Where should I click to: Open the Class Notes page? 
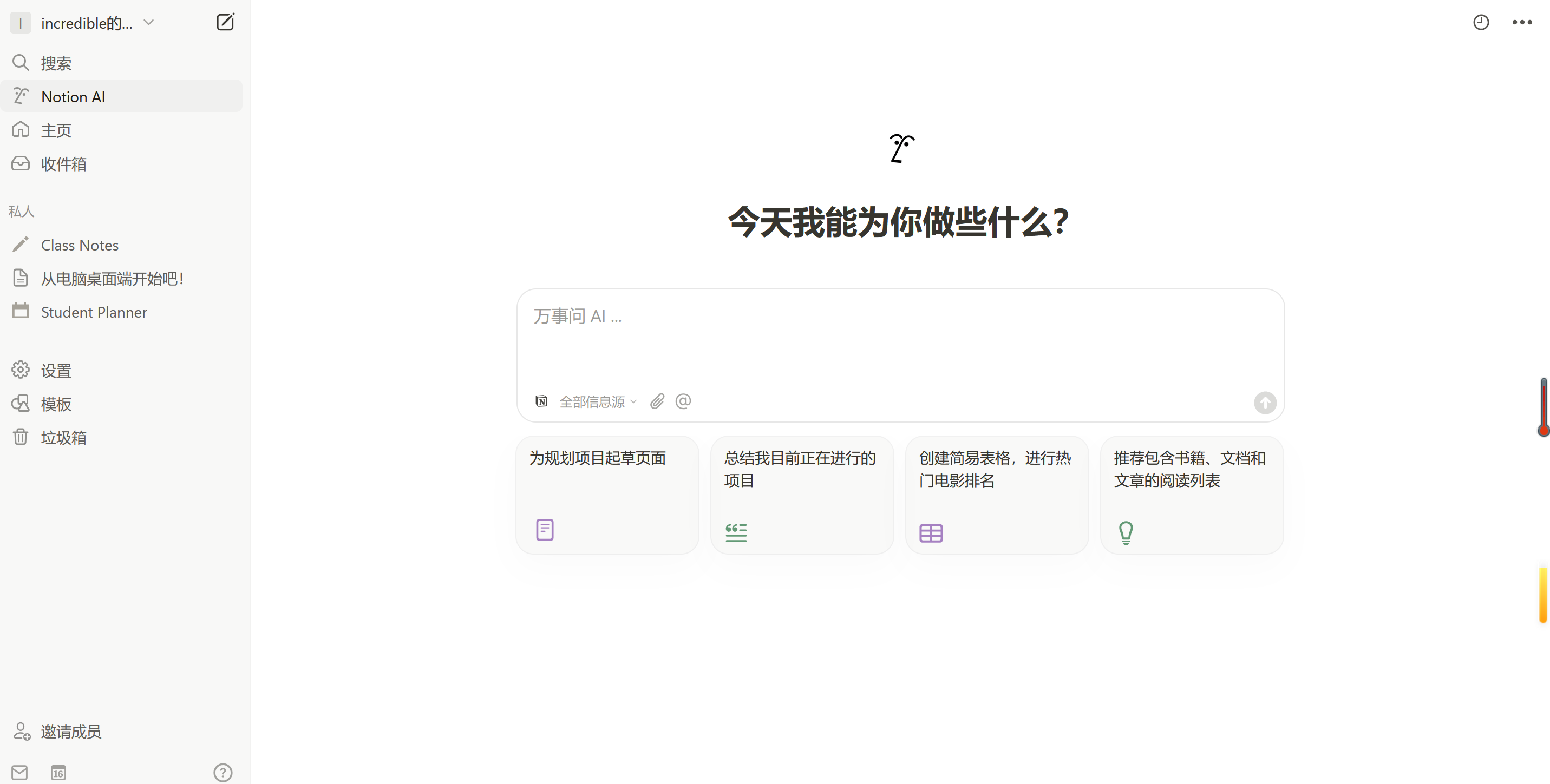pyautogui.click(x=80, y=245)
